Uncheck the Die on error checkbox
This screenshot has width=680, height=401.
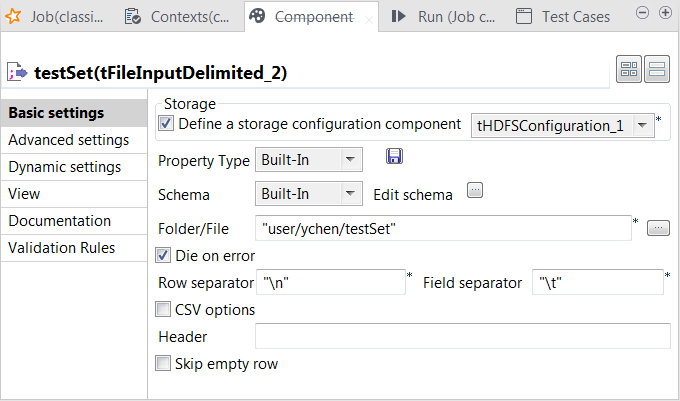164,255
